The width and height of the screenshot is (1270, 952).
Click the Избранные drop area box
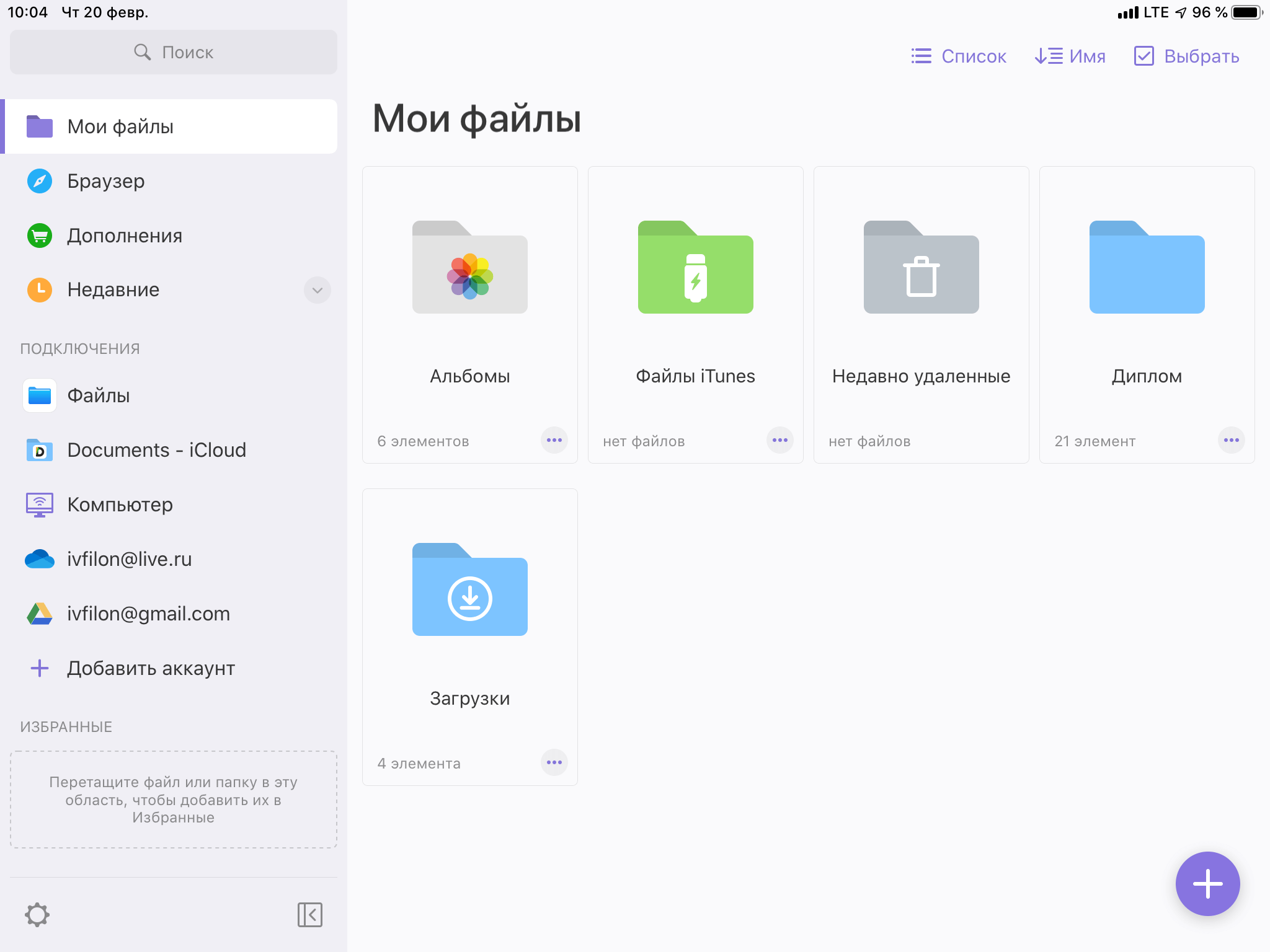click(174, 800)
